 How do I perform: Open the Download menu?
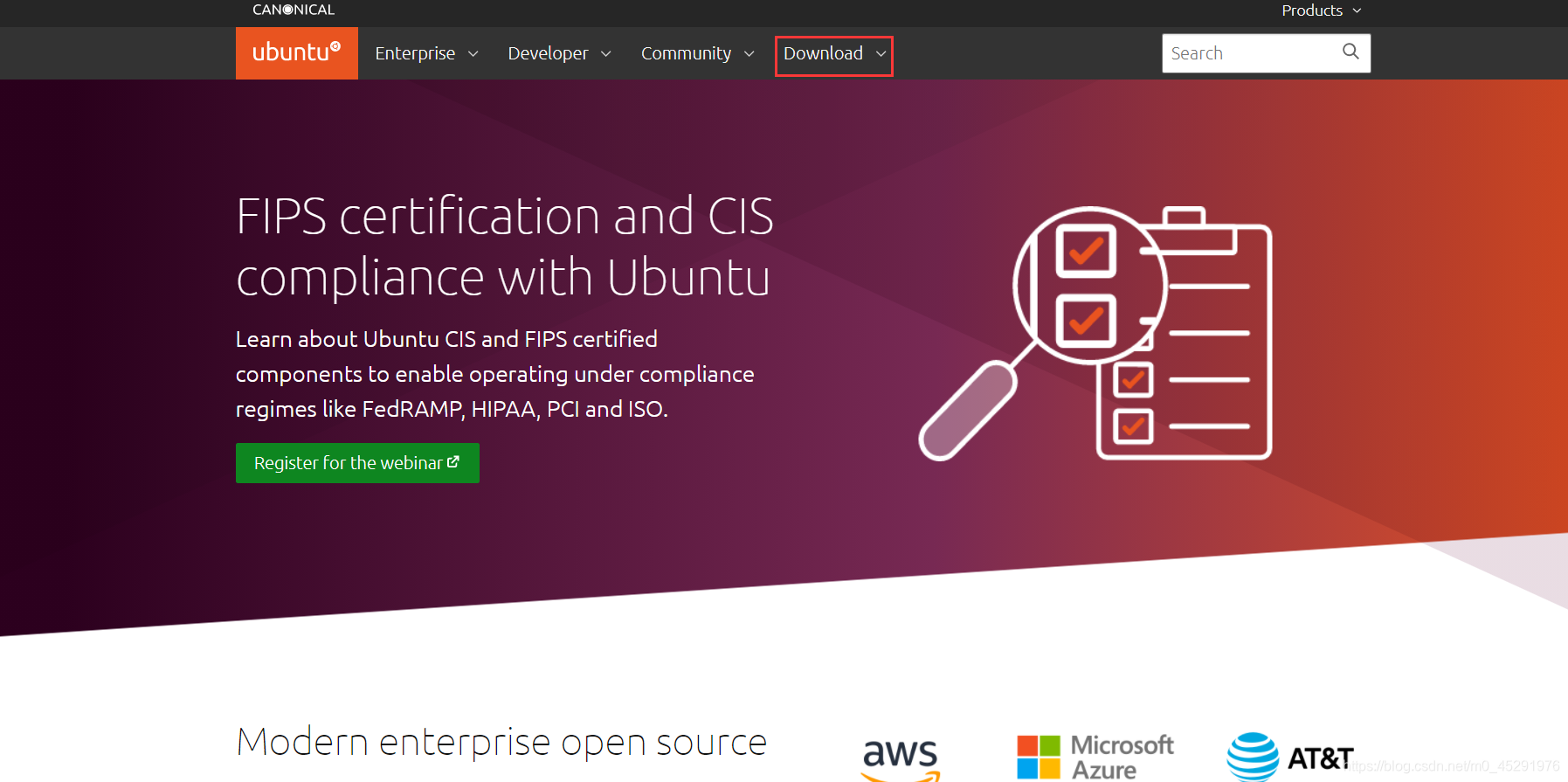(x=834, y=55)
